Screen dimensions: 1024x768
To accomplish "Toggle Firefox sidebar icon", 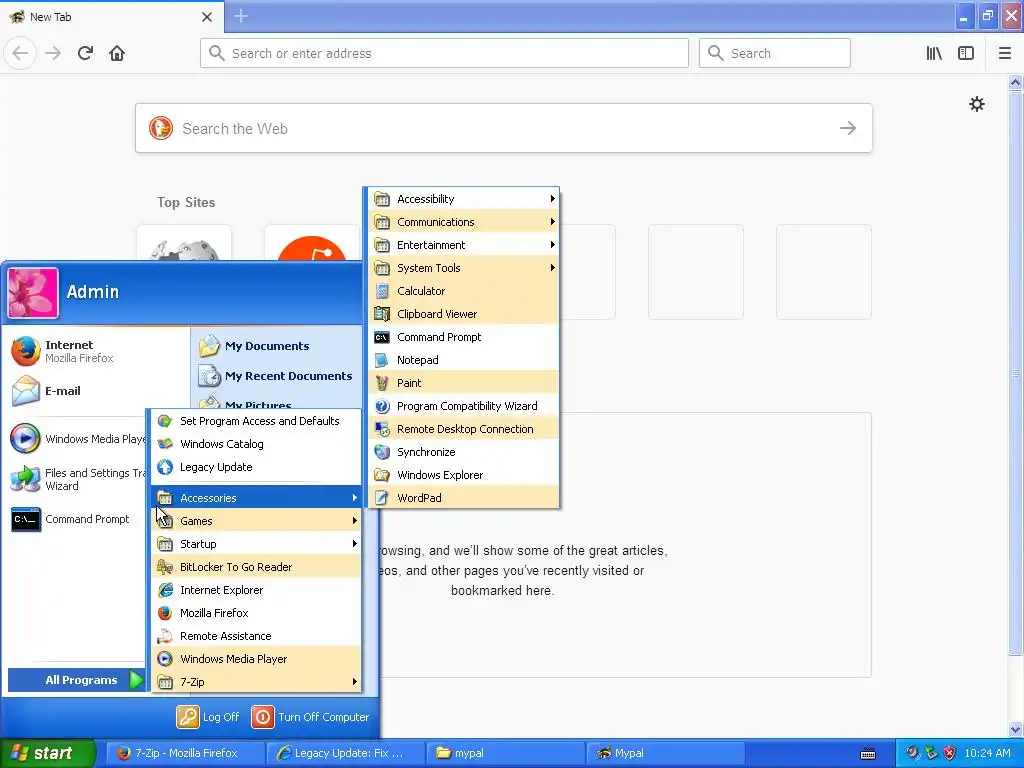I will point(966,53).
